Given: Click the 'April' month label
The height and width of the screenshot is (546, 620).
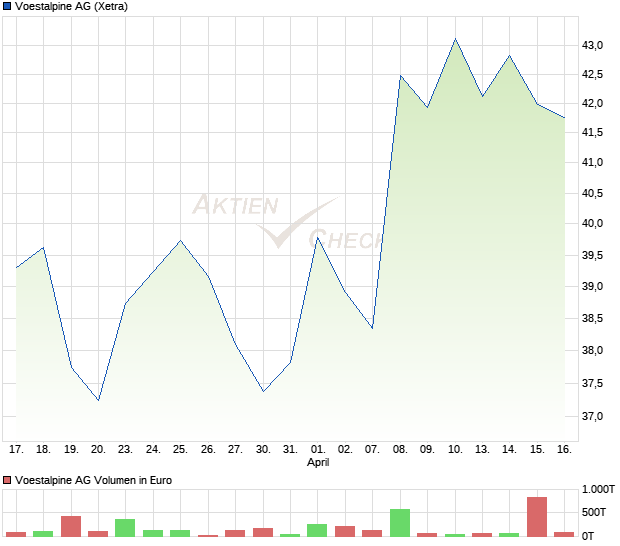Looking at the screenshot, I should [x=318, y=463].
